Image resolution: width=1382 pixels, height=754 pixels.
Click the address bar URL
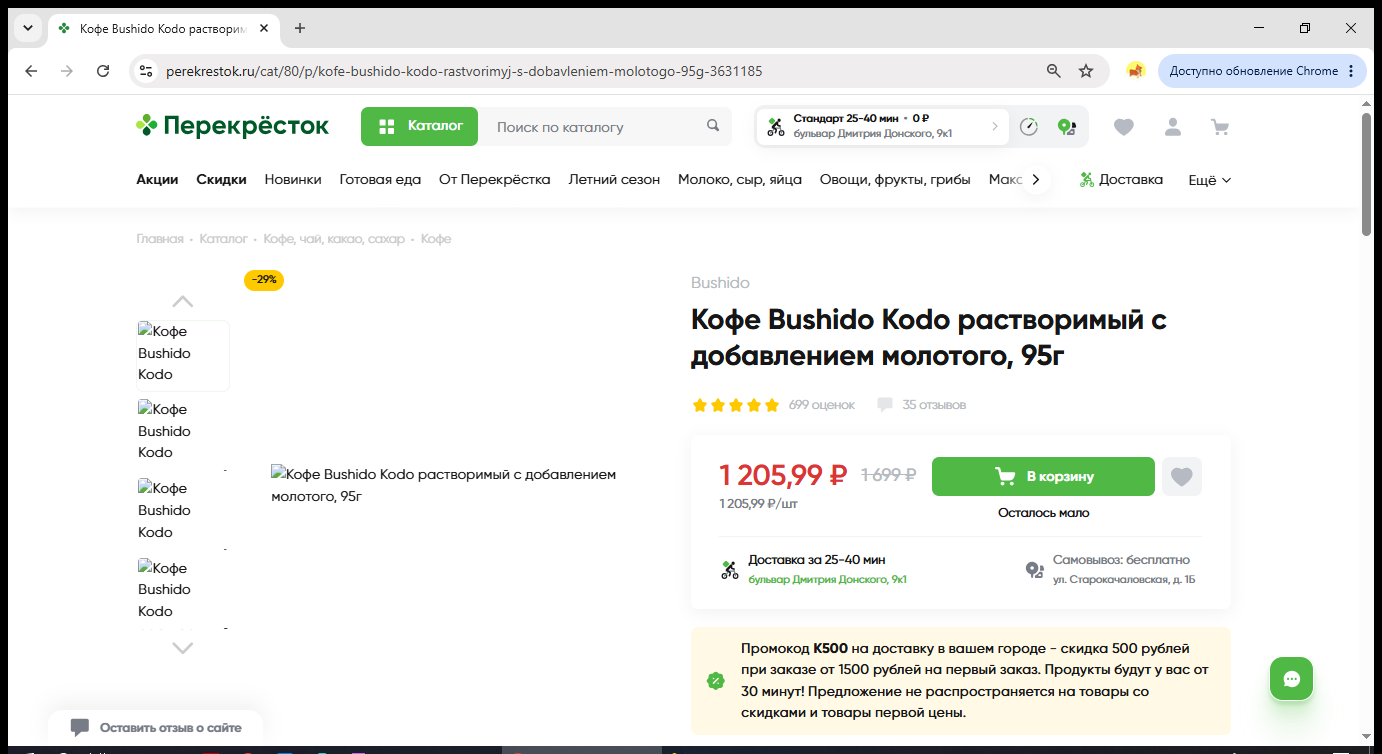tap(464, 71)
